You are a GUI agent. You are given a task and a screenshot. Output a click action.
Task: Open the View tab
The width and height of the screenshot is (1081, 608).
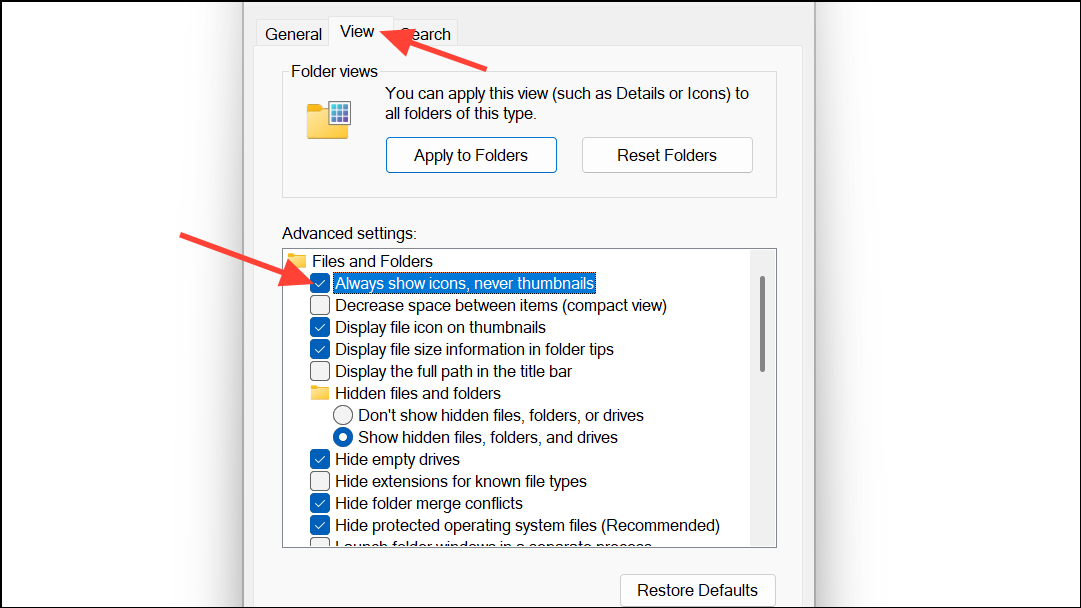[x=359, y=31]
